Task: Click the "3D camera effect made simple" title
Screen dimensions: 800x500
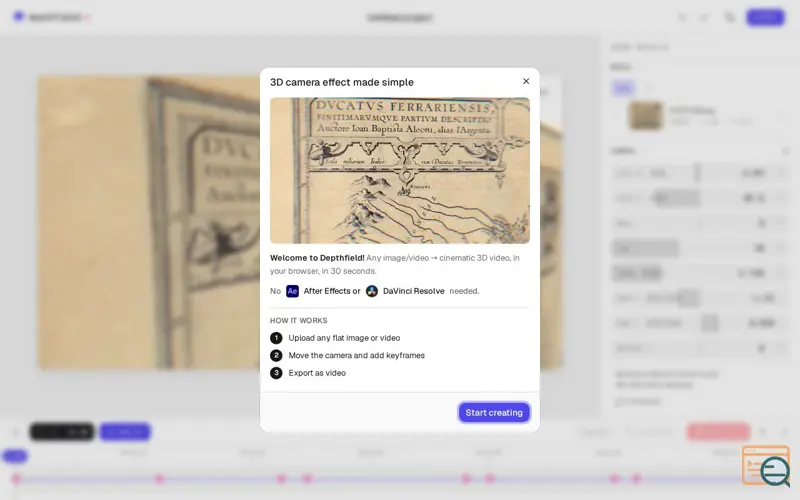Action: click(342, 82)
